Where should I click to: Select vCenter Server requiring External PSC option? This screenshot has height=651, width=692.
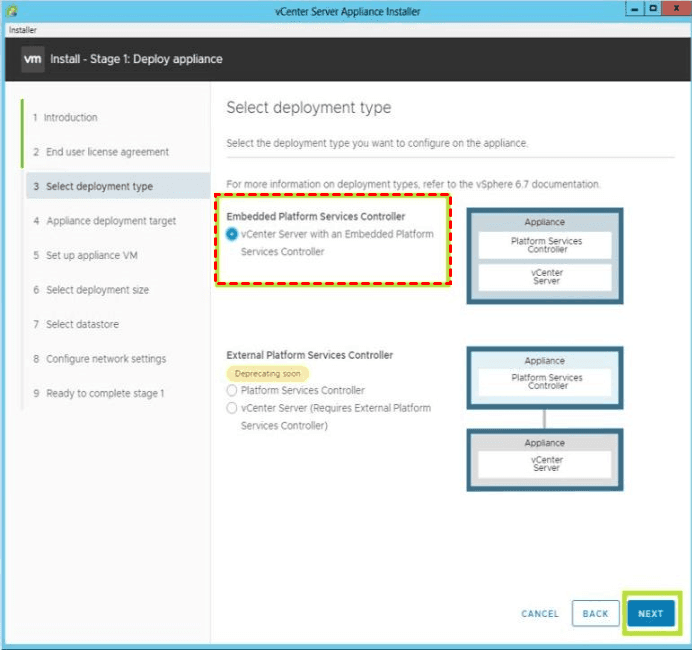tap(232, 408)
